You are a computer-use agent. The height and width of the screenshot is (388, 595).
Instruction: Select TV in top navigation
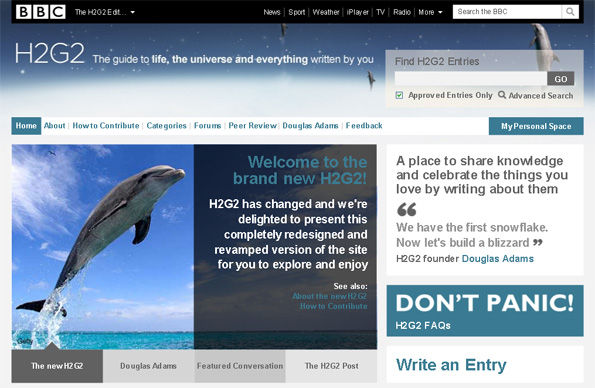pyautogui.click(x=381, y=12)
